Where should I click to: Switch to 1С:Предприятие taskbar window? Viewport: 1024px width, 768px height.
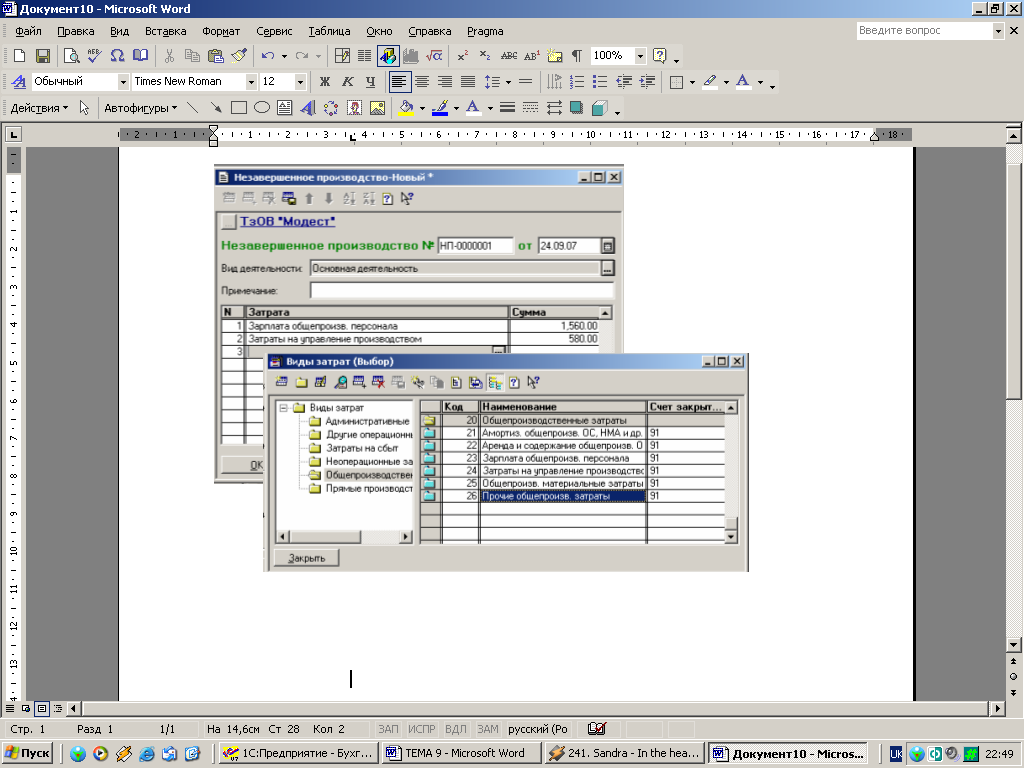298,753
